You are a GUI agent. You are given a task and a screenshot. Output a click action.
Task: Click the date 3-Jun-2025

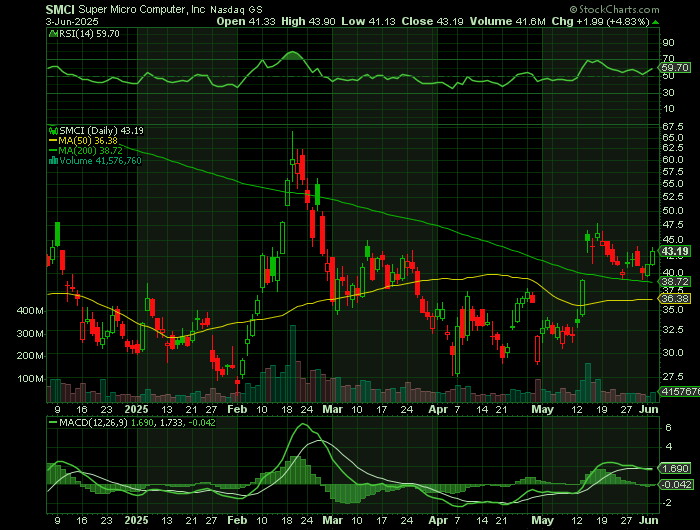tap(72, 21)
